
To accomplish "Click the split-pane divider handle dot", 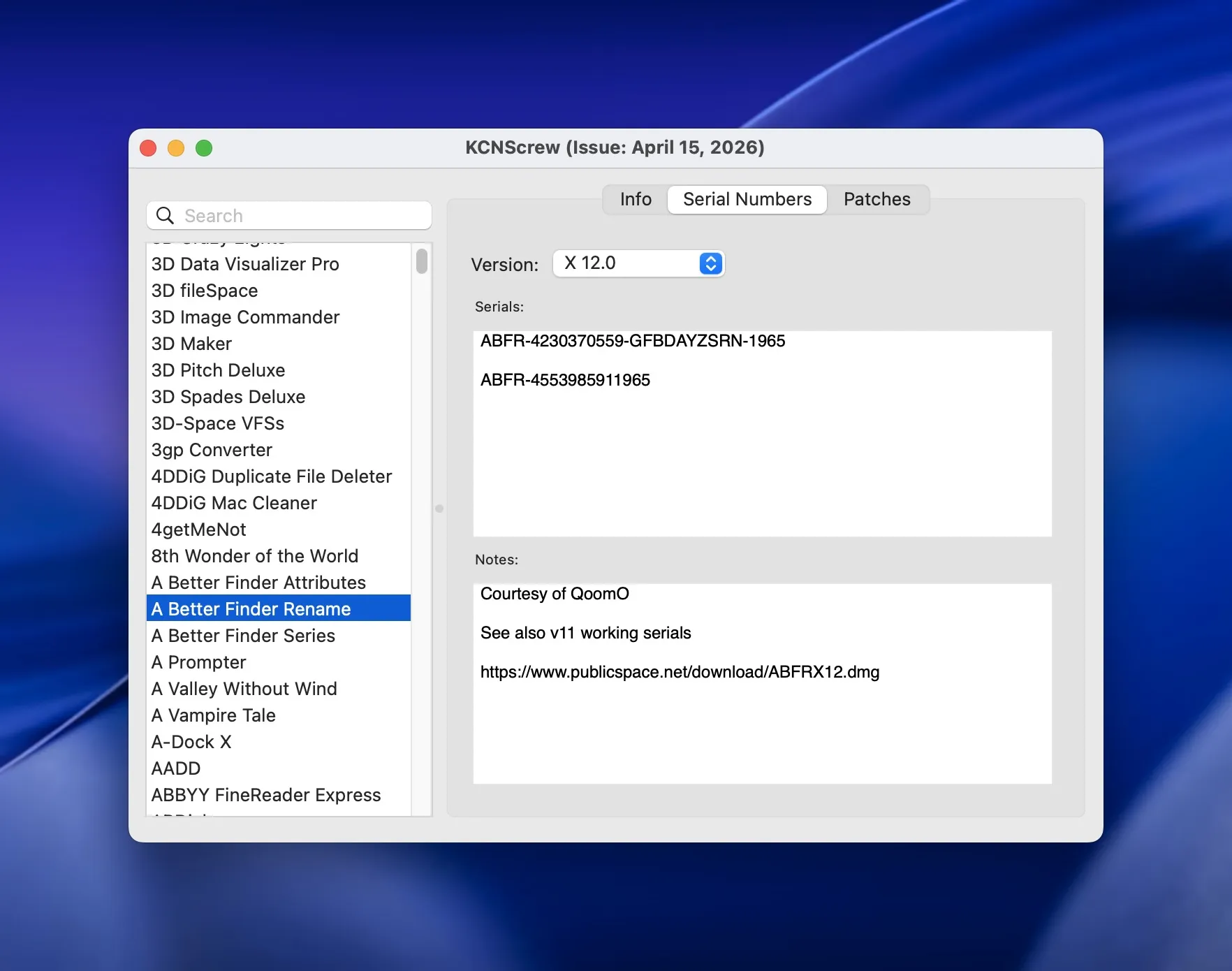I will click(x=439, y=509).
